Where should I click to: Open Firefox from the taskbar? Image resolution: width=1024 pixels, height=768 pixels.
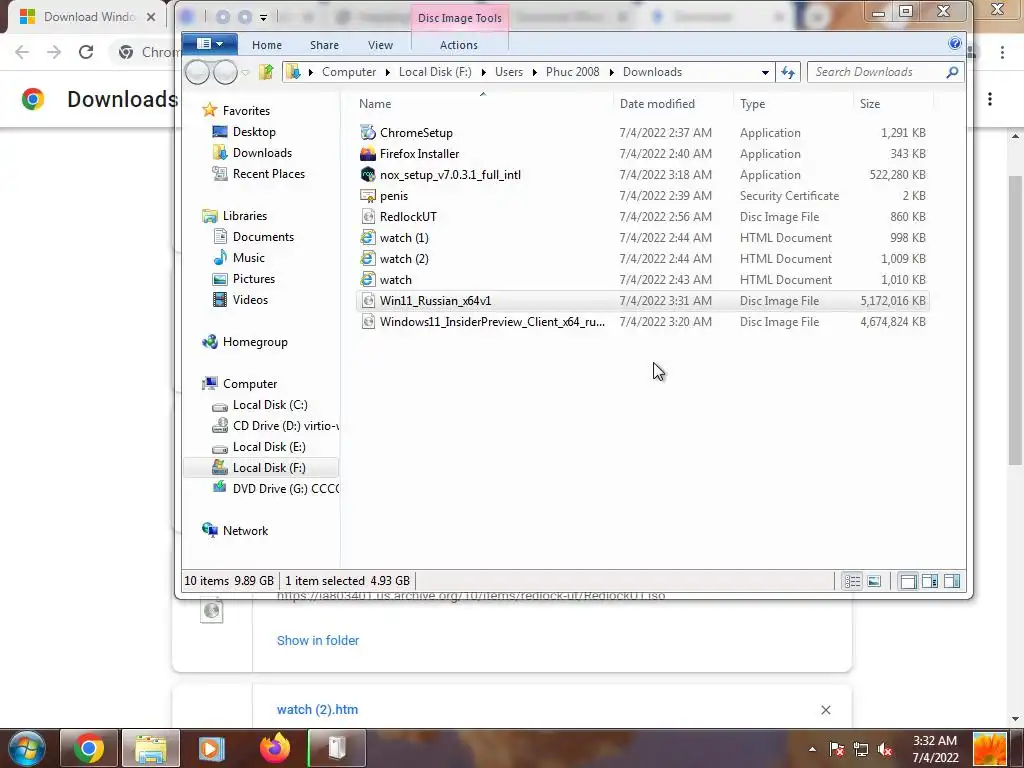274,748
